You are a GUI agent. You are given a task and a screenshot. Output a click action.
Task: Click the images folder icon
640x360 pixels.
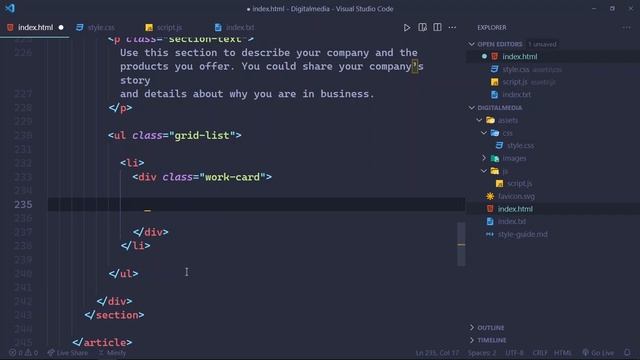coord(495,158)
